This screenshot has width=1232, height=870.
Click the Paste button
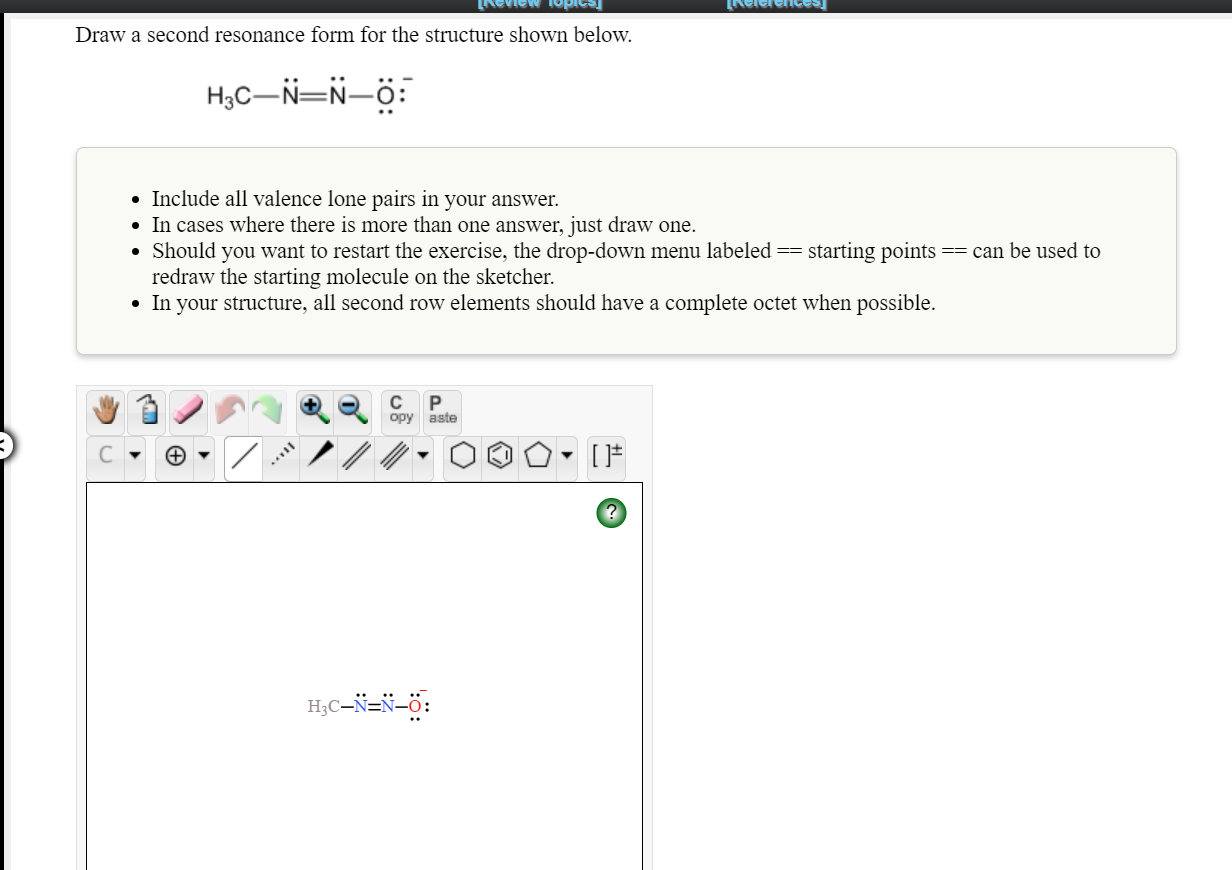pyautogui.click(x=442, y=410)
